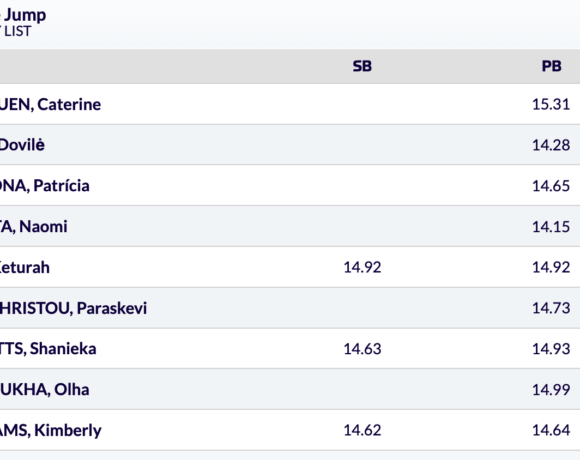Click the Jump event title heading
This screenshot has height=460, width=580.
(23, 16)
